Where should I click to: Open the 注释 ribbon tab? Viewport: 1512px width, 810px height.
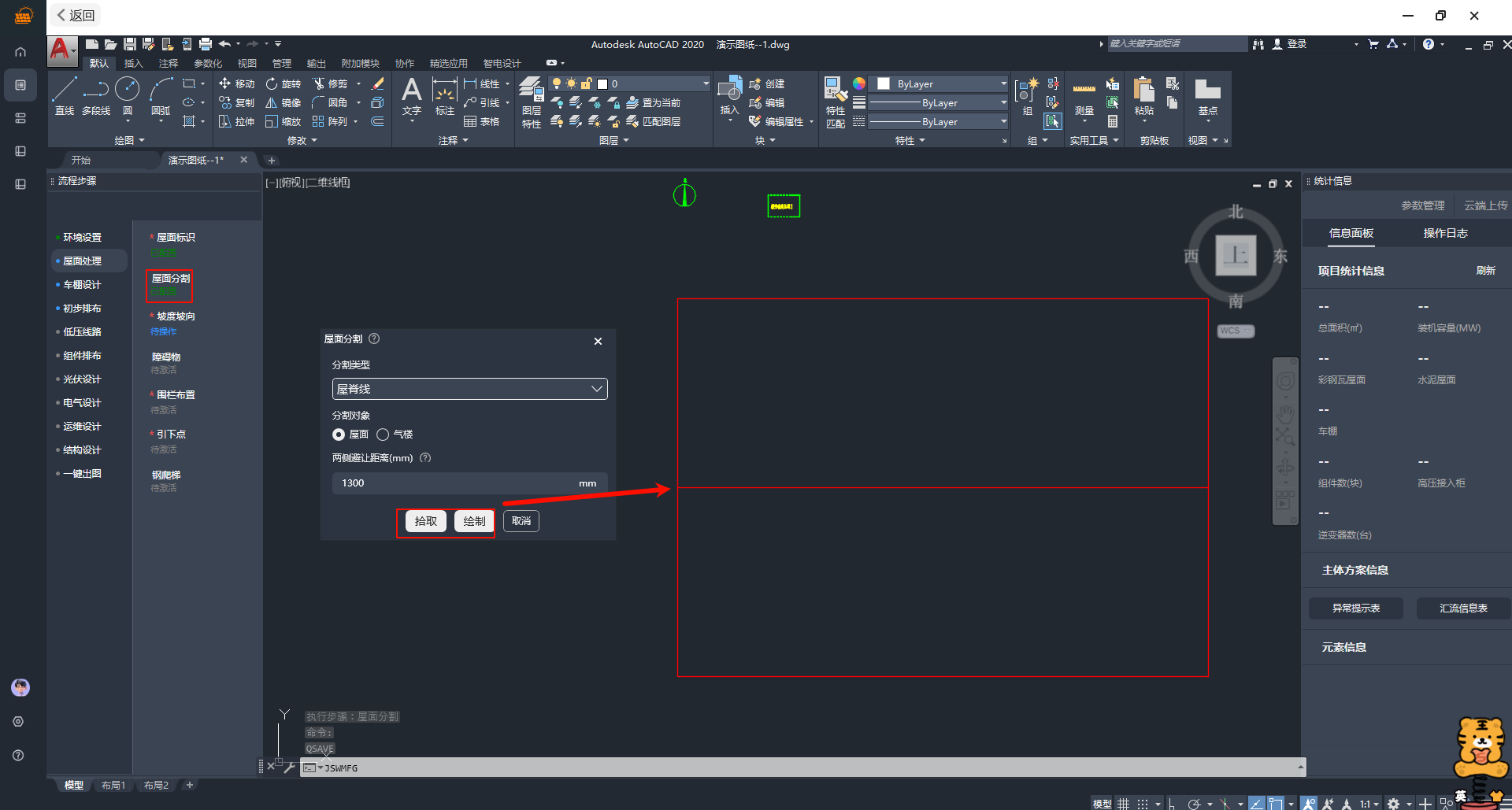(168, 63)
